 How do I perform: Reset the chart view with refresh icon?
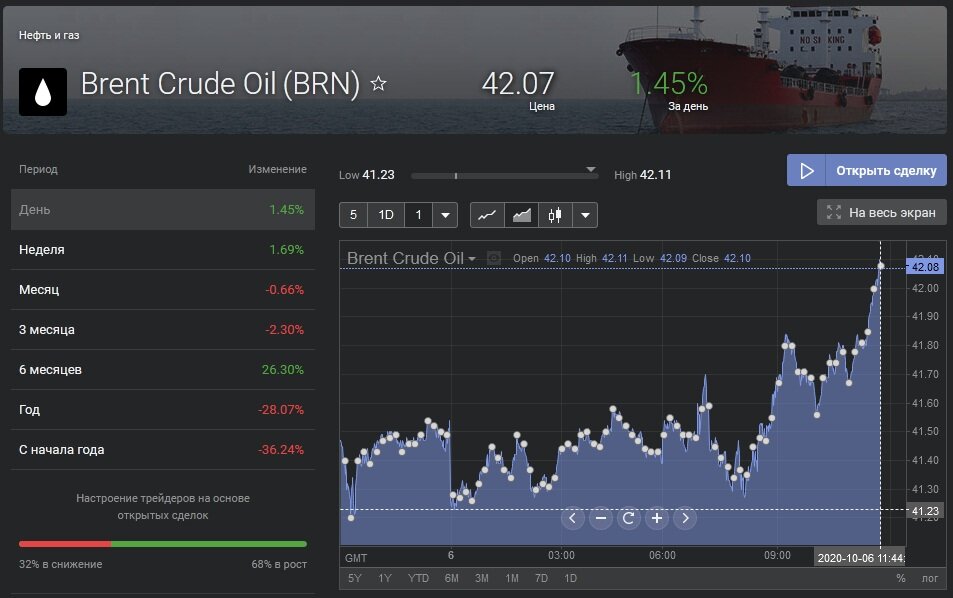[628, 518]
